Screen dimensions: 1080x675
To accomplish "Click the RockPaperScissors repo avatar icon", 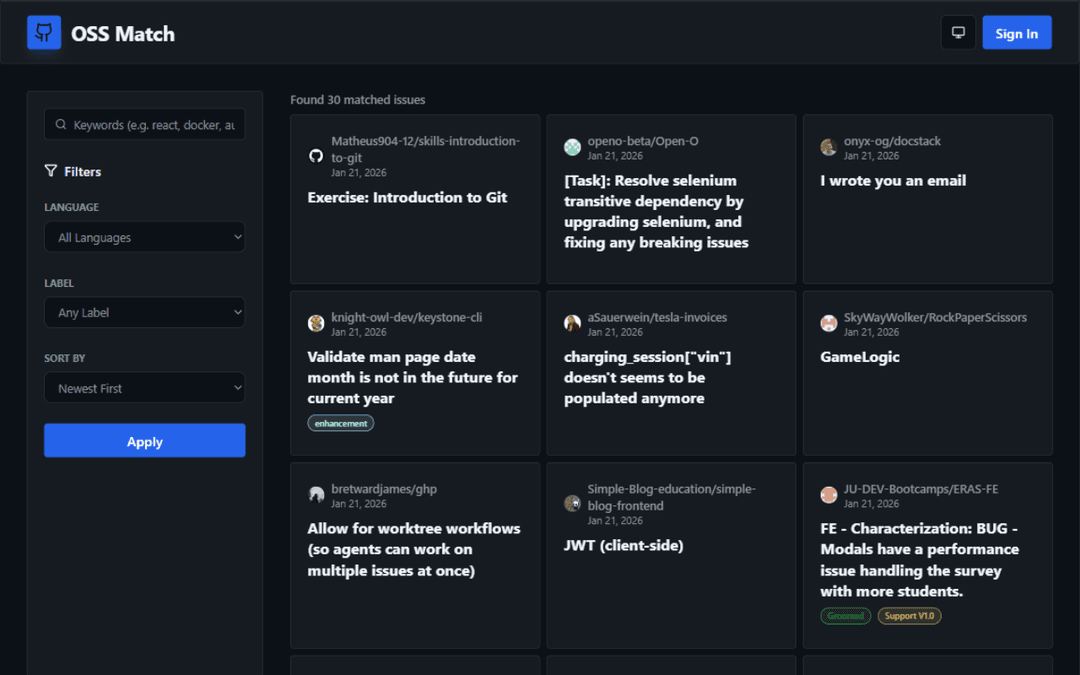I will (828, 323).
